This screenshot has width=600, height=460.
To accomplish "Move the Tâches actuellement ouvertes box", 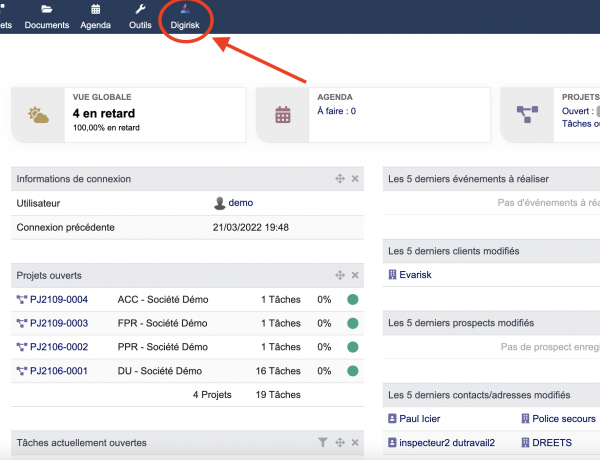I will [340, 442].
